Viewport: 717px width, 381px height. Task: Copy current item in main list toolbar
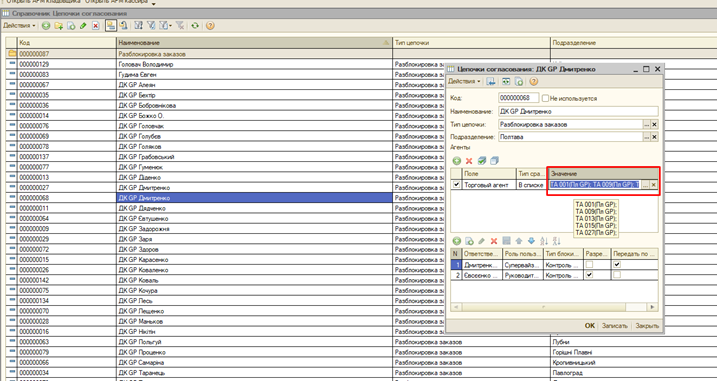(71, 26)
